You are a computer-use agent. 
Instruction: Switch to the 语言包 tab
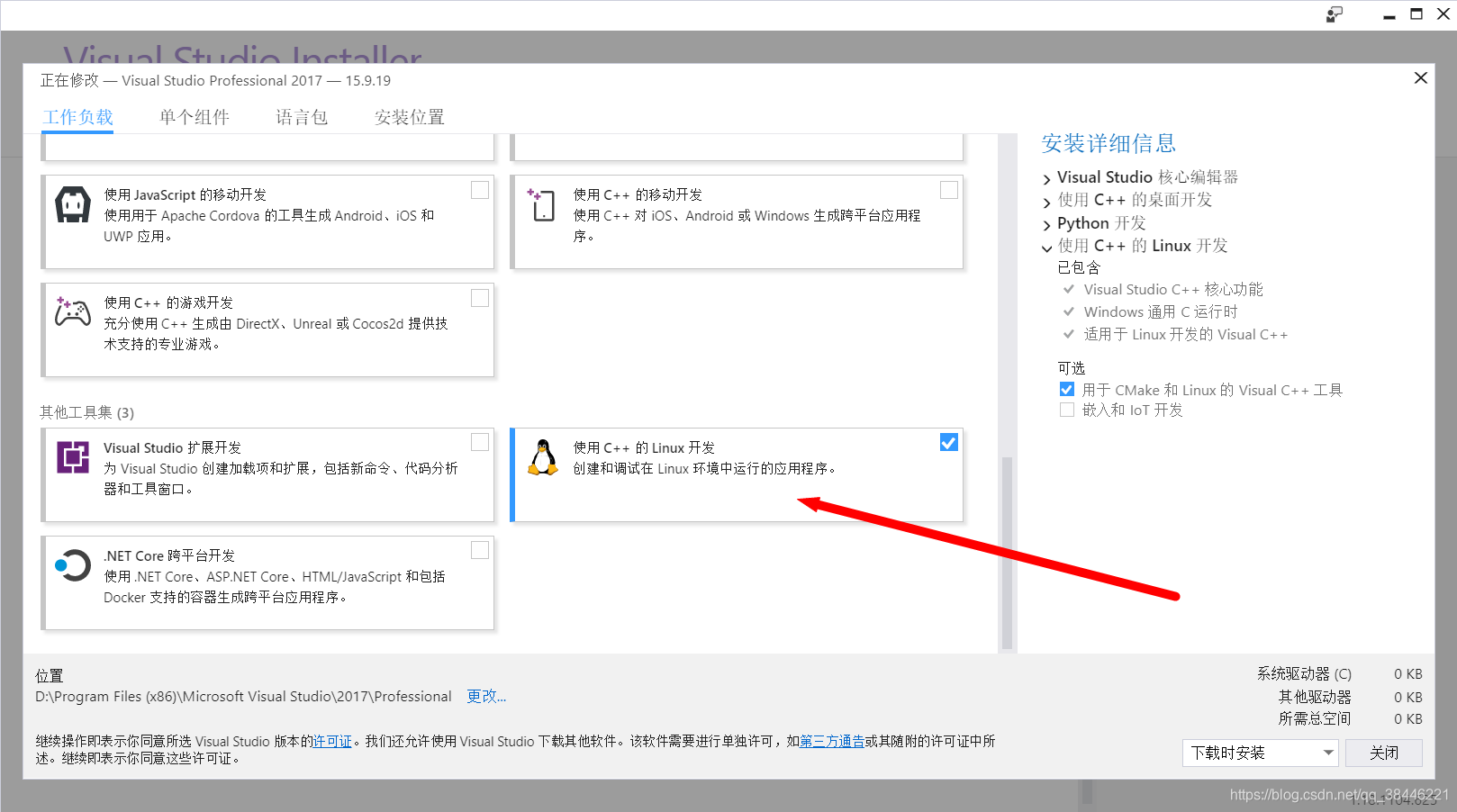click(302, 117)
